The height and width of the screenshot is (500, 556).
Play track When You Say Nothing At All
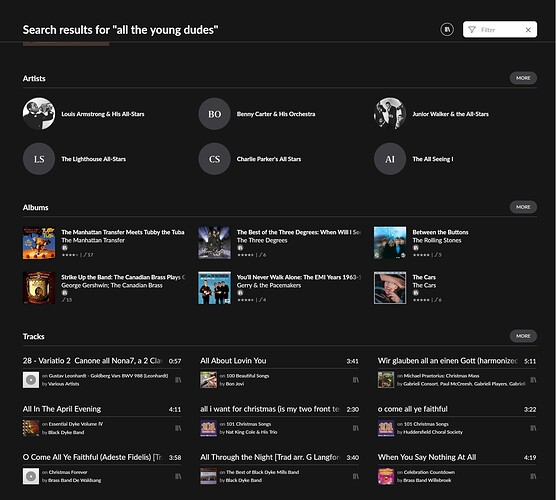(x=427, y=457)
